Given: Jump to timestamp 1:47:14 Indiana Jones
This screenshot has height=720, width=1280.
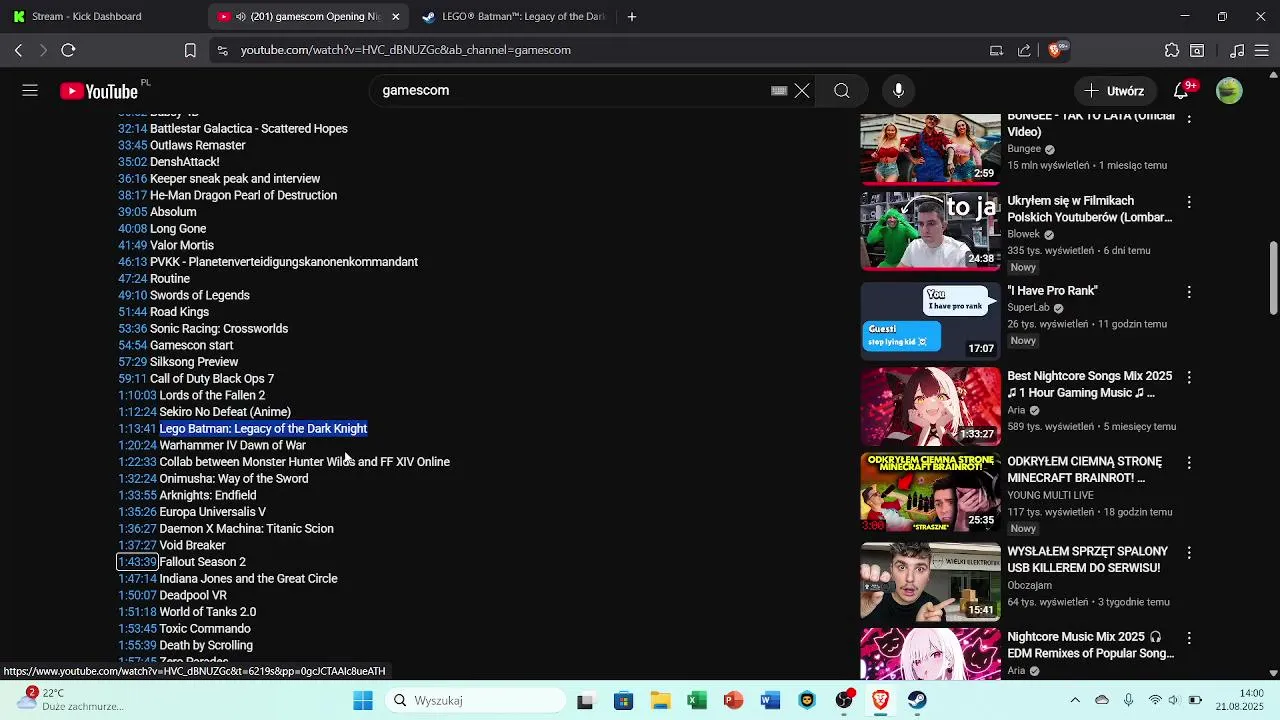Looking at the screenshot, I should click(137, 579).
